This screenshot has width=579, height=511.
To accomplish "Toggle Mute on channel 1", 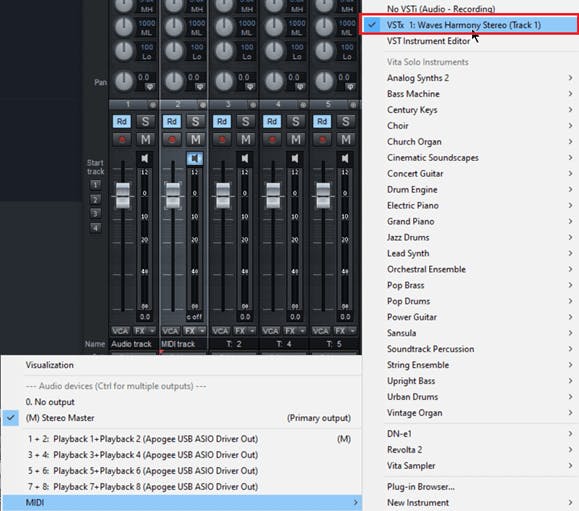I will (145, 140).
